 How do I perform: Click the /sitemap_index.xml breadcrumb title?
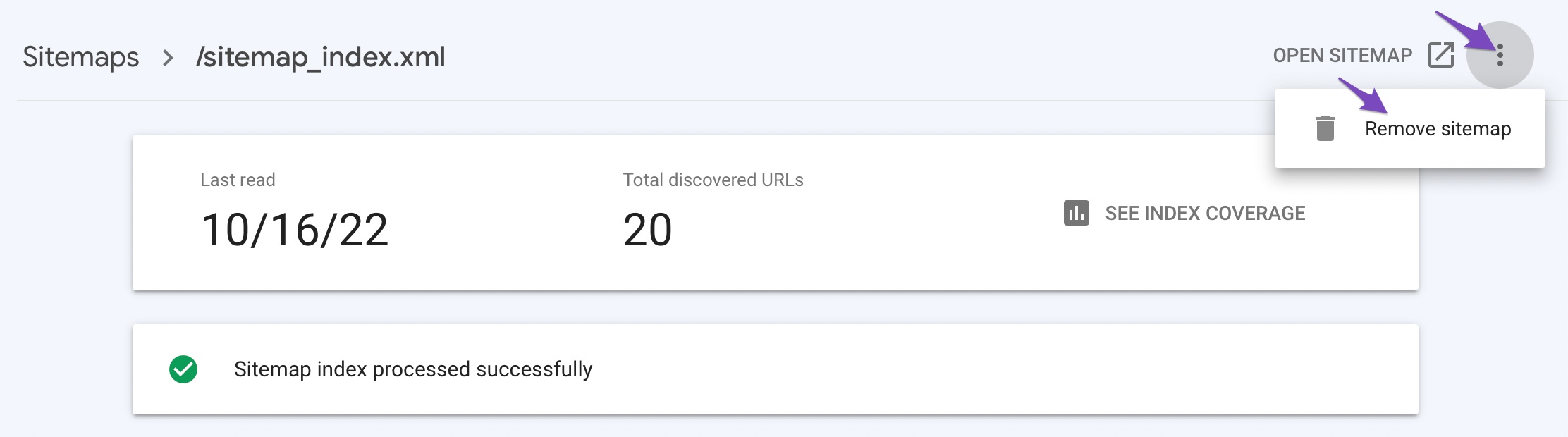click(x=321, y=56)
